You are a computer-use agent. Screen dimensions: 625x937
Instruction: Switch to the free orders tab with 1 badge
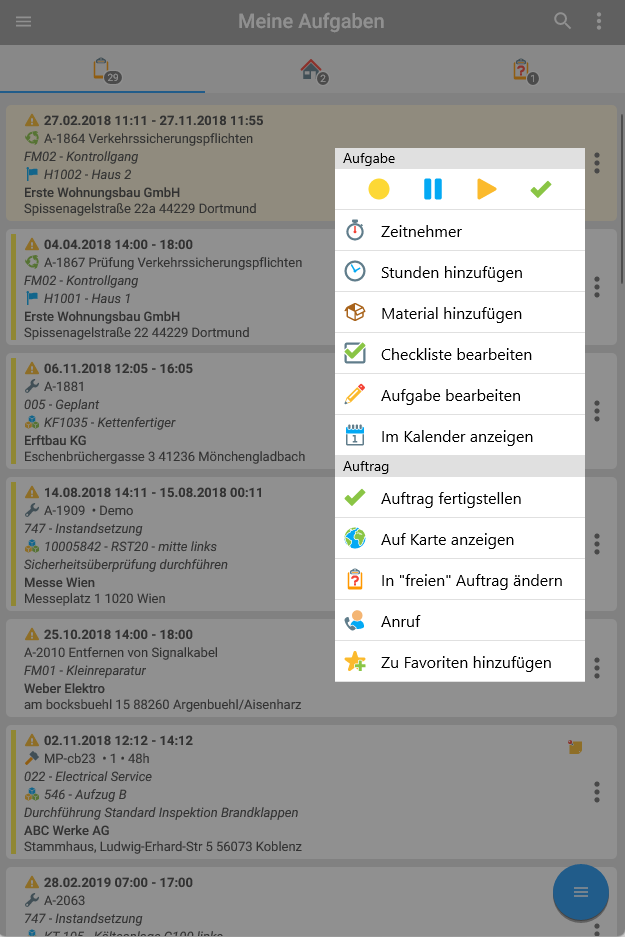(x=524, y=71)
